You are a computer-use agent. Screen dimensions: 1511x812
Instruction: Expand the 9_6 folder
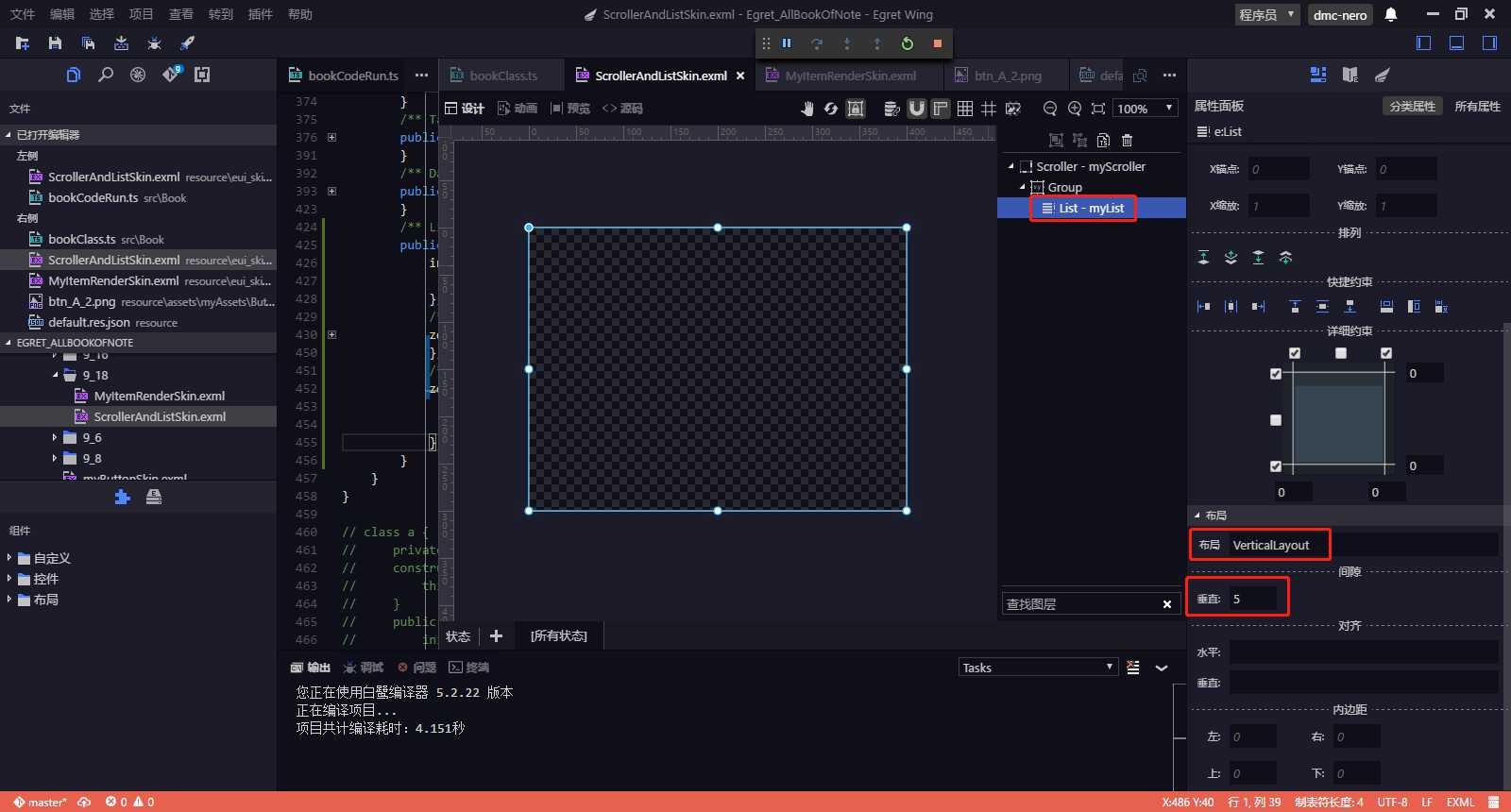click(x=55, y=437)
